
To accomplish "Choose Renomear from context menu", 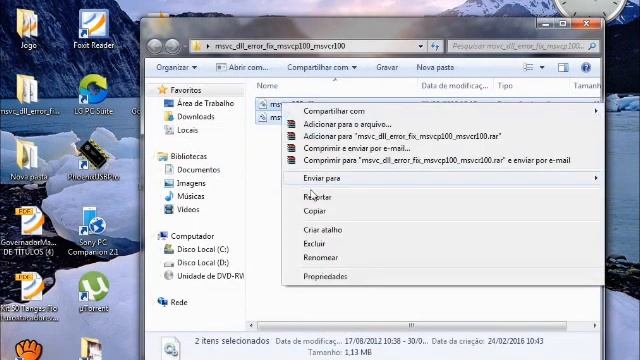I will click(320, 258).
